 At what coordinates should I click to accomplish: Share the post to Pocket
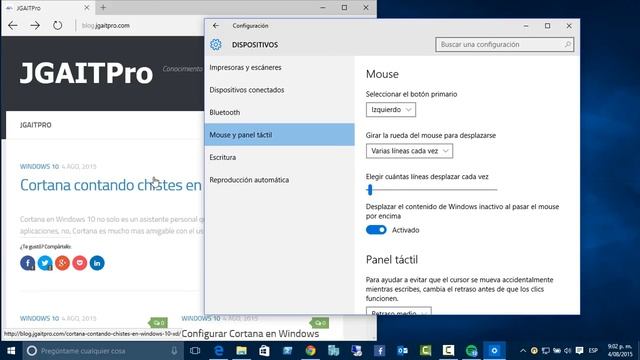point(80,263)
